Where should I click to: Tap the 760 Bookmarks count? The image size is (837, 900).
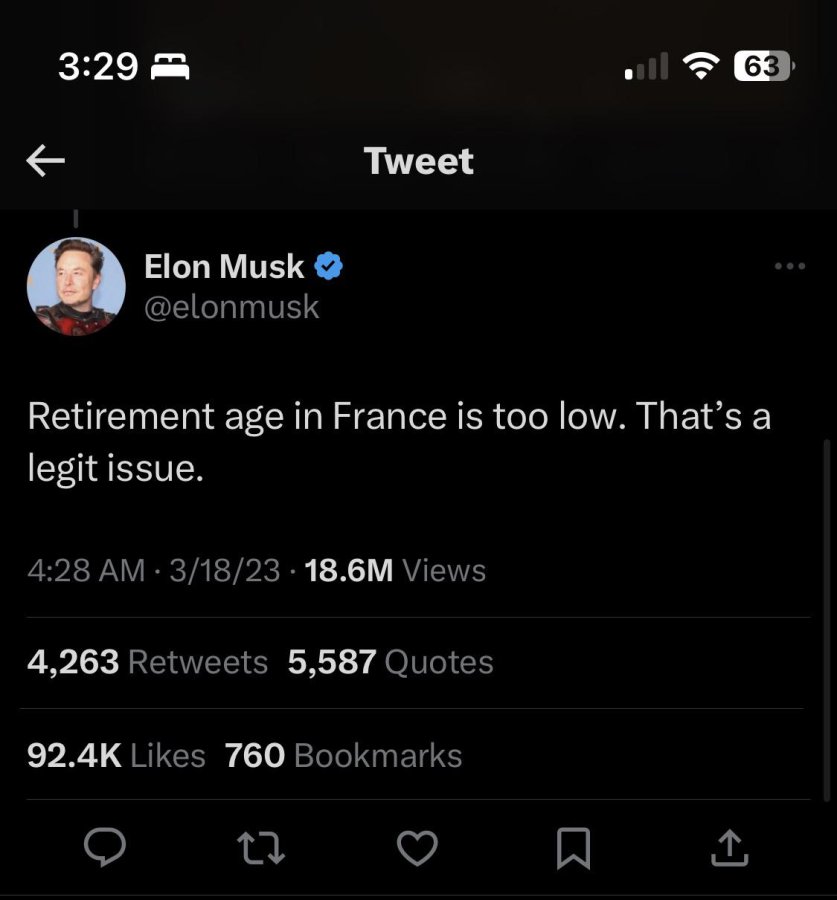[x=343, y=755]
